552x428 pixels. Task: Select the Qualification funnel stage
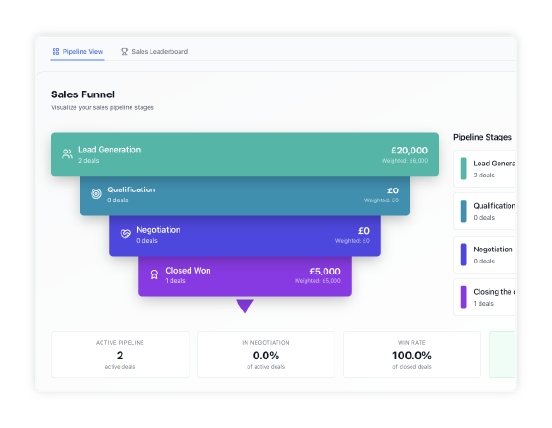point(245,196)
